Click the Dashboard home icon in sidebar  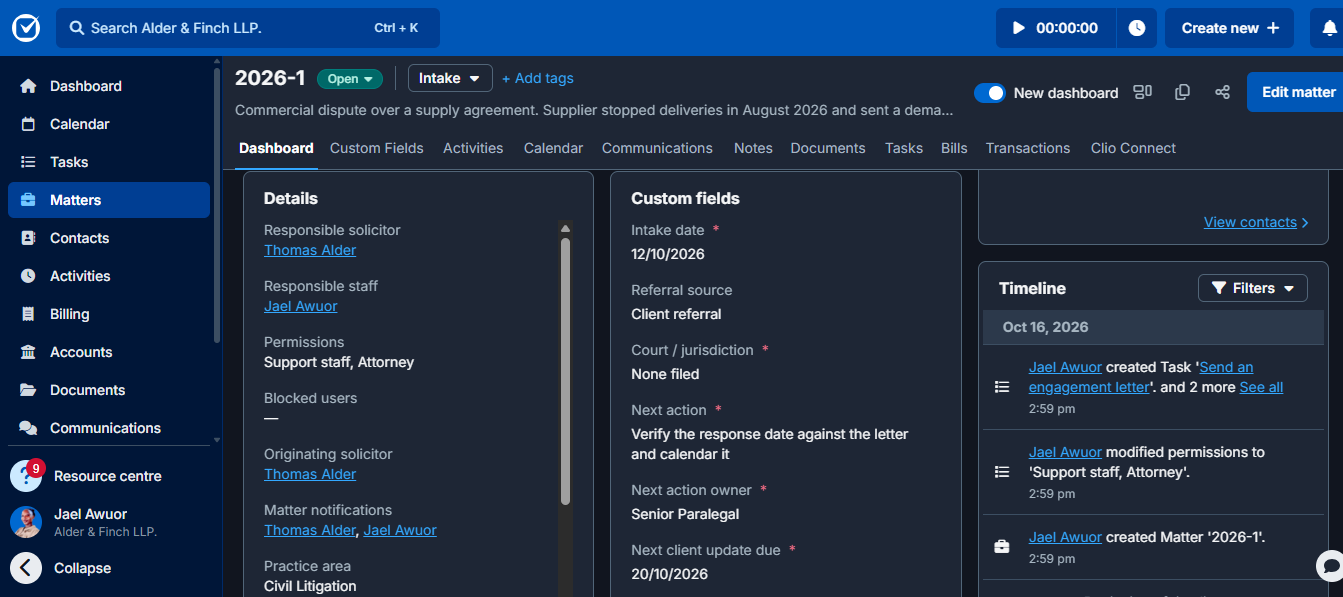tap(28, 86)
